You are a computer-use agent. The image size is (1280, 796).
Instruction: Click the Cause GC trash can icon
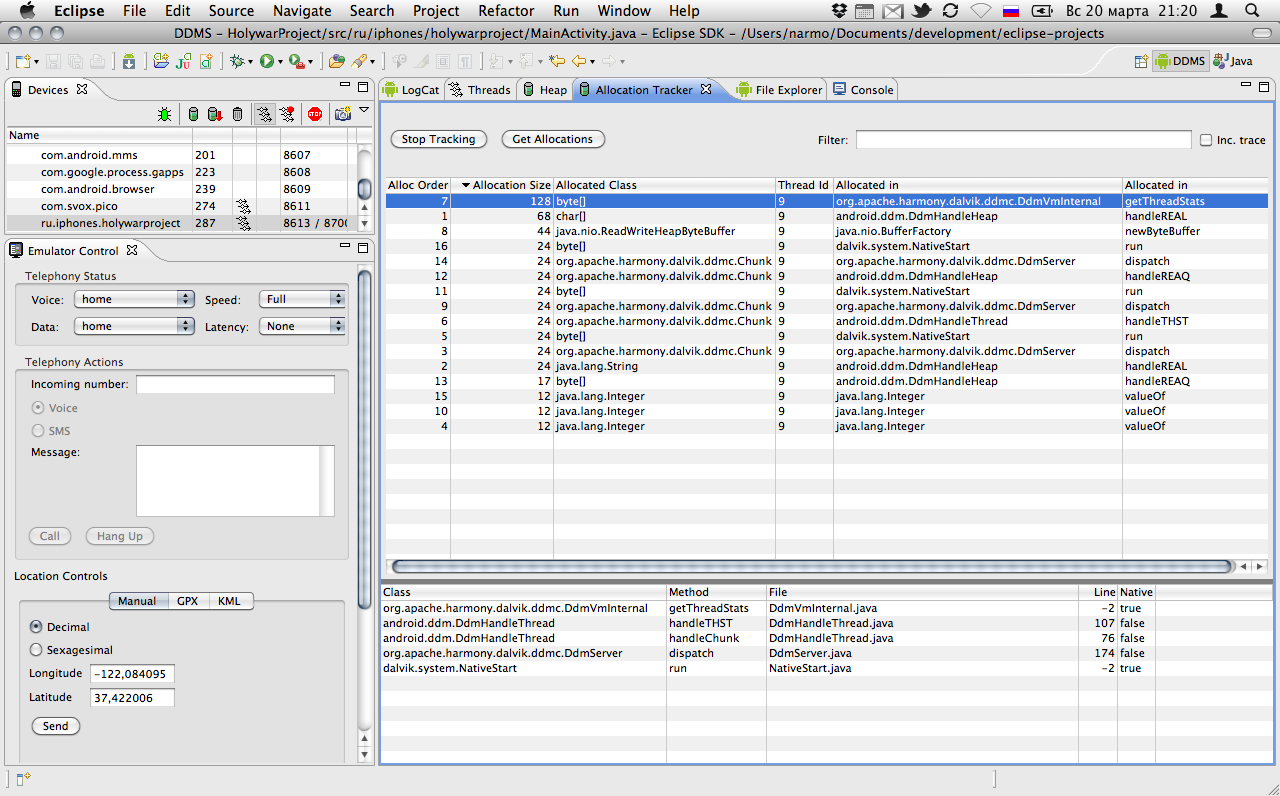point(237,114)
